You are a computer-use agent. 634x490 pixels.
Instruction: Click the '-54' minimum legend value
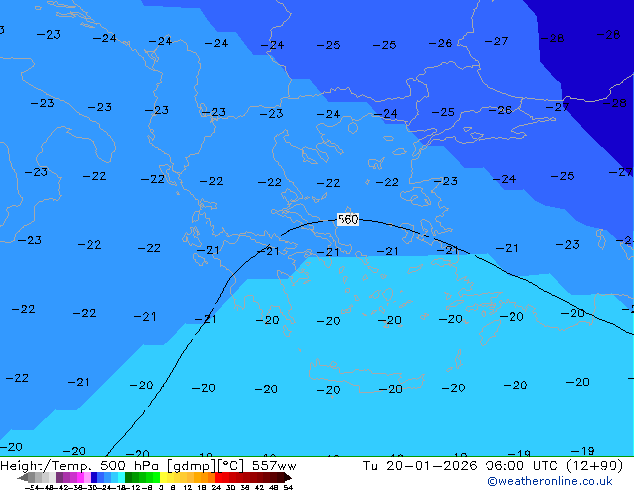click(x=32, y=487)
